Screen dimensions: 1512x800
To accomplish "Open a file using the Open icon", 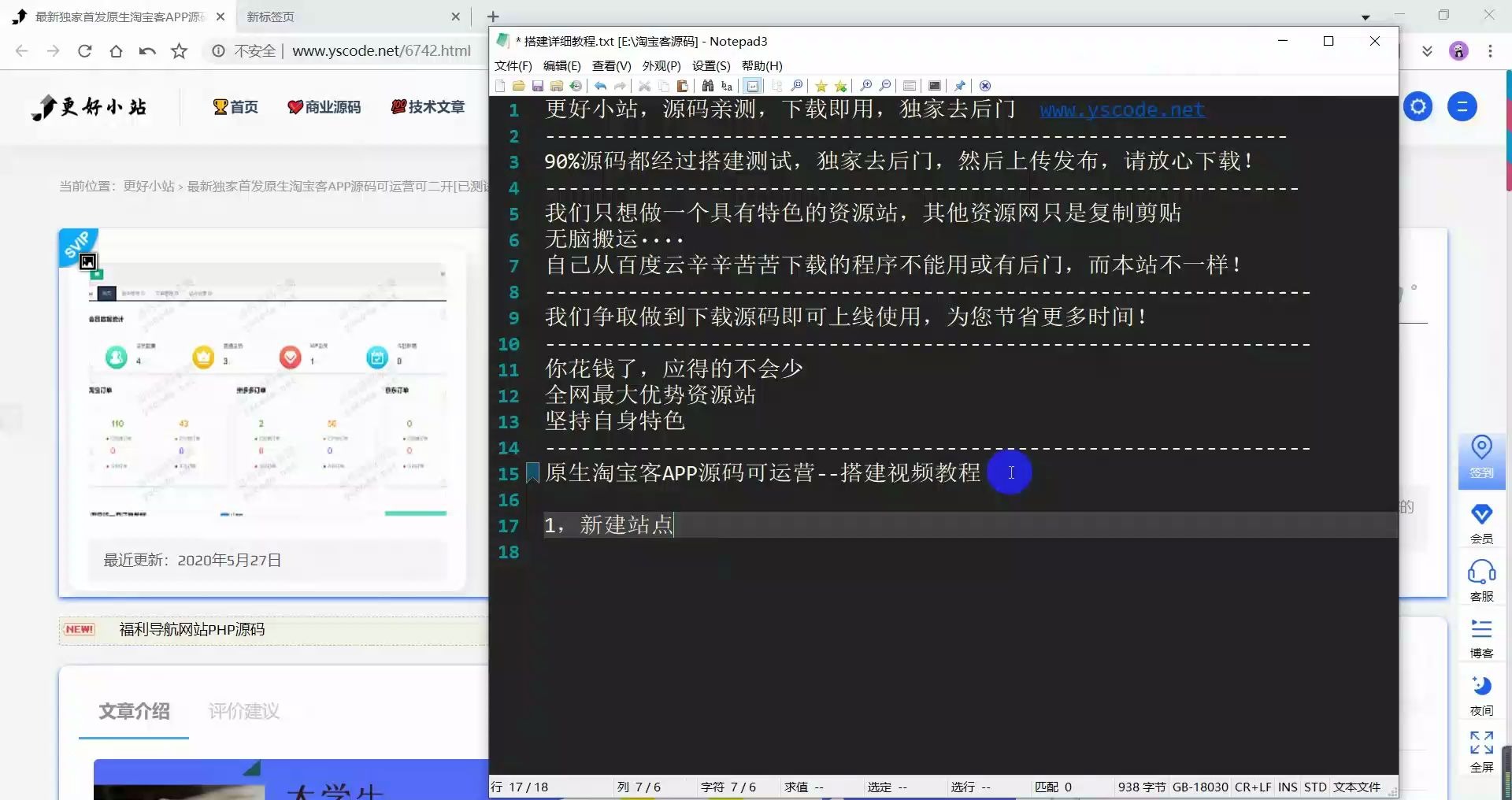I will (x=520, y=87).
